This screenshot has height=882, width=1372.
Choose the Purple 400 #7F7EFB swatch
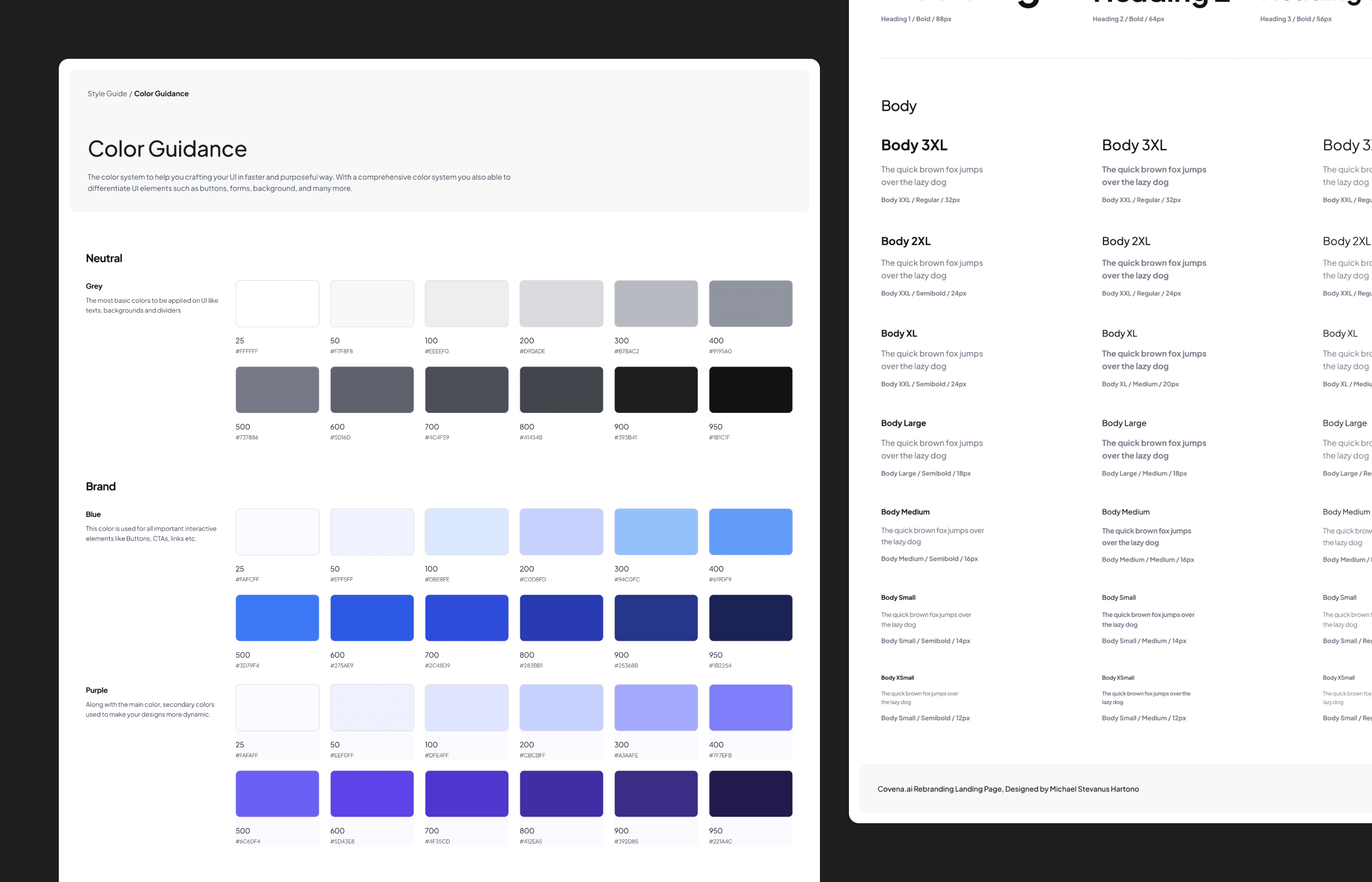(x=751, y=708)
